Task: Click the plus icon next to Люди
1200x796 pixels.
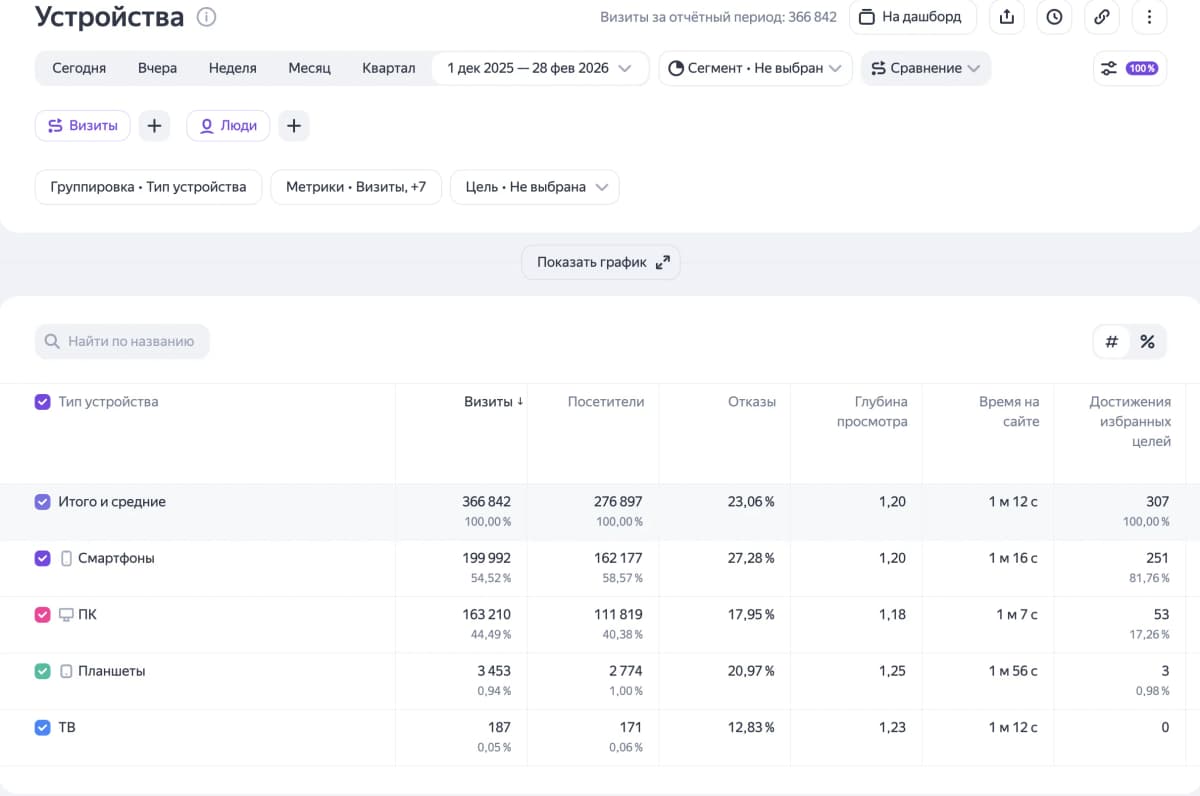Action: (293, 125)
